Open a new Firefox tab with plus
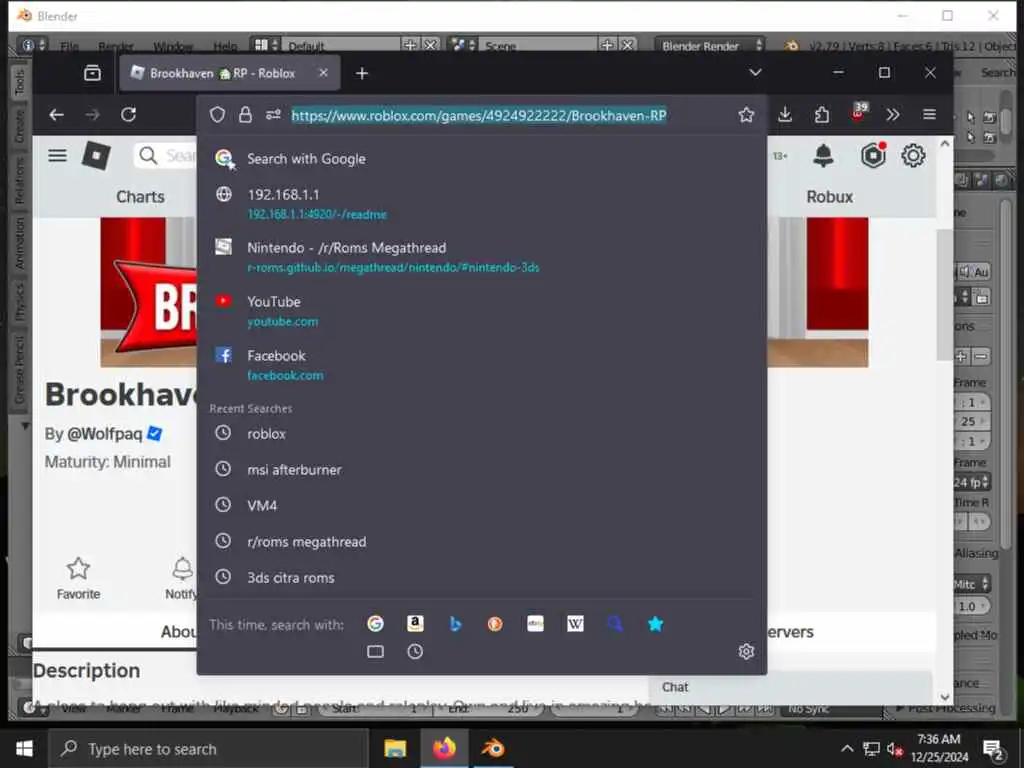 coord(362,73)
